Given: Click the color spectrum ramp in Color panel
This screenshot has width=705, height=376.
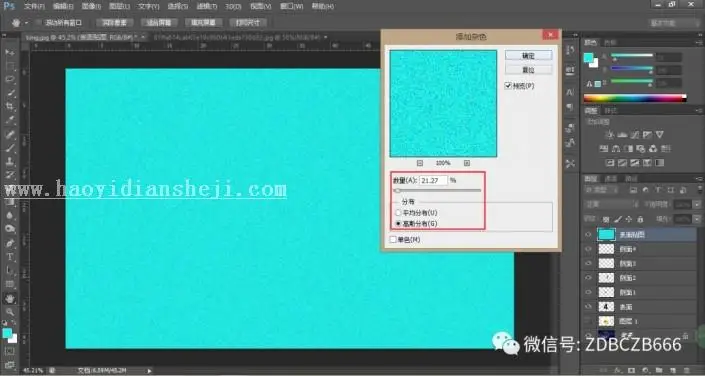Looking at the screenshot, I should point(635,98).
